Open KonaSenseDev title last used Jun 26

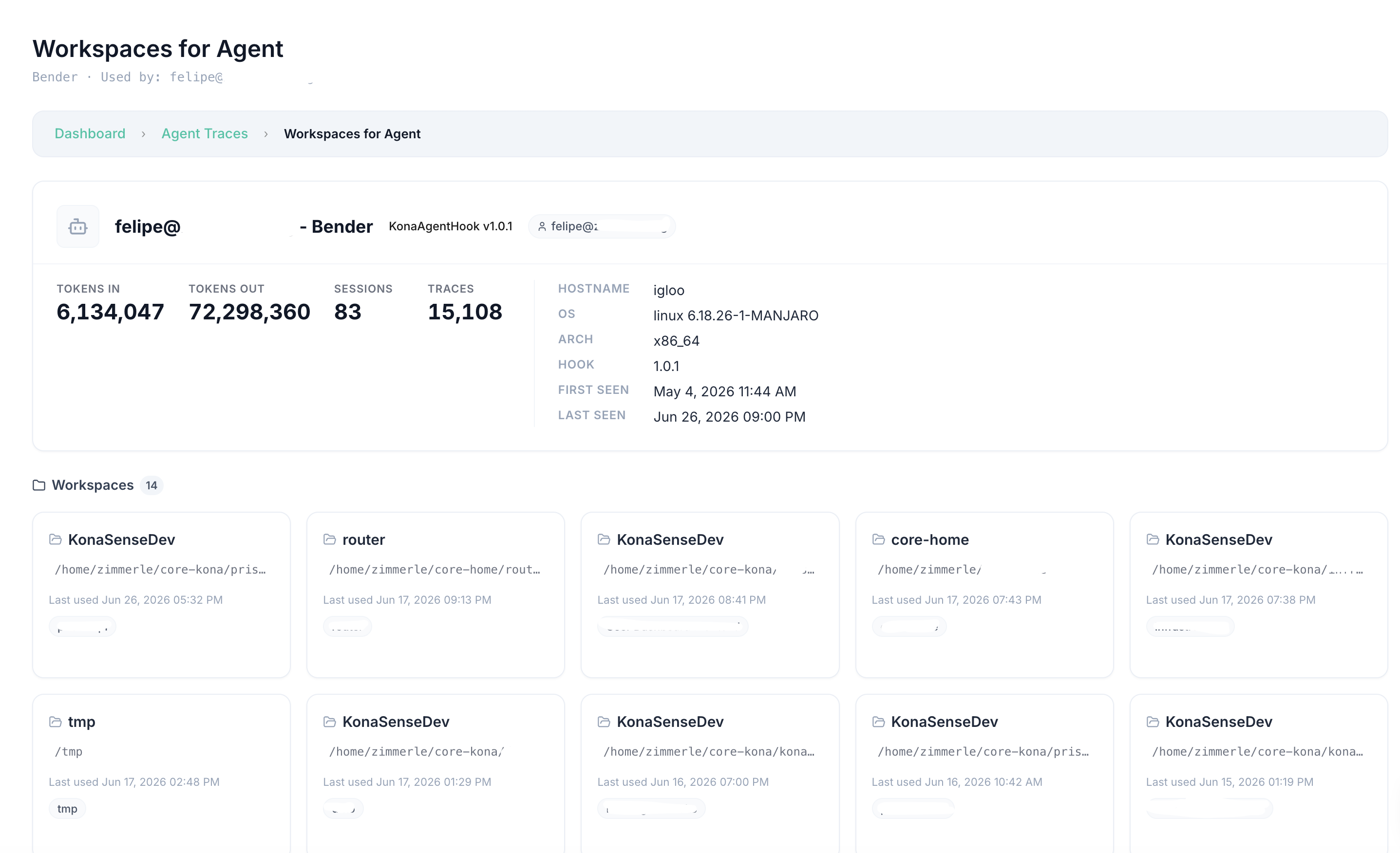tap(122, 539)
